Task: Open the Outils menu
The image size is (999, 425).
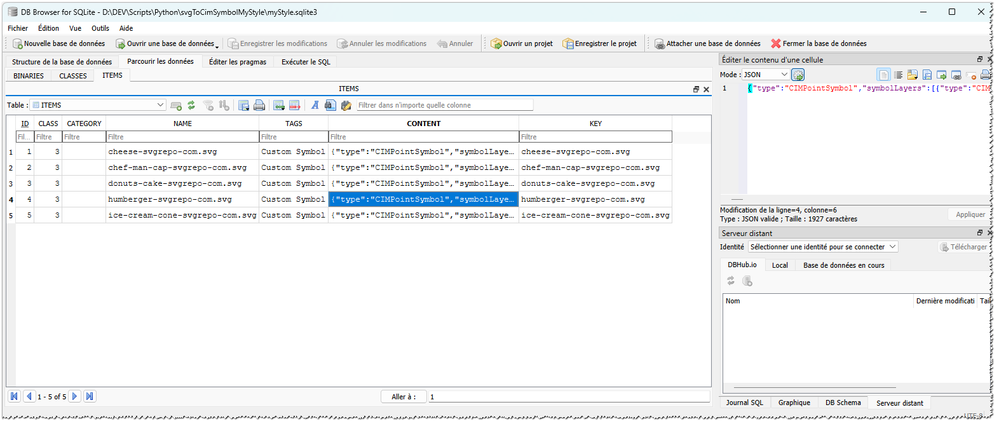Action: (x=100, y=28)
